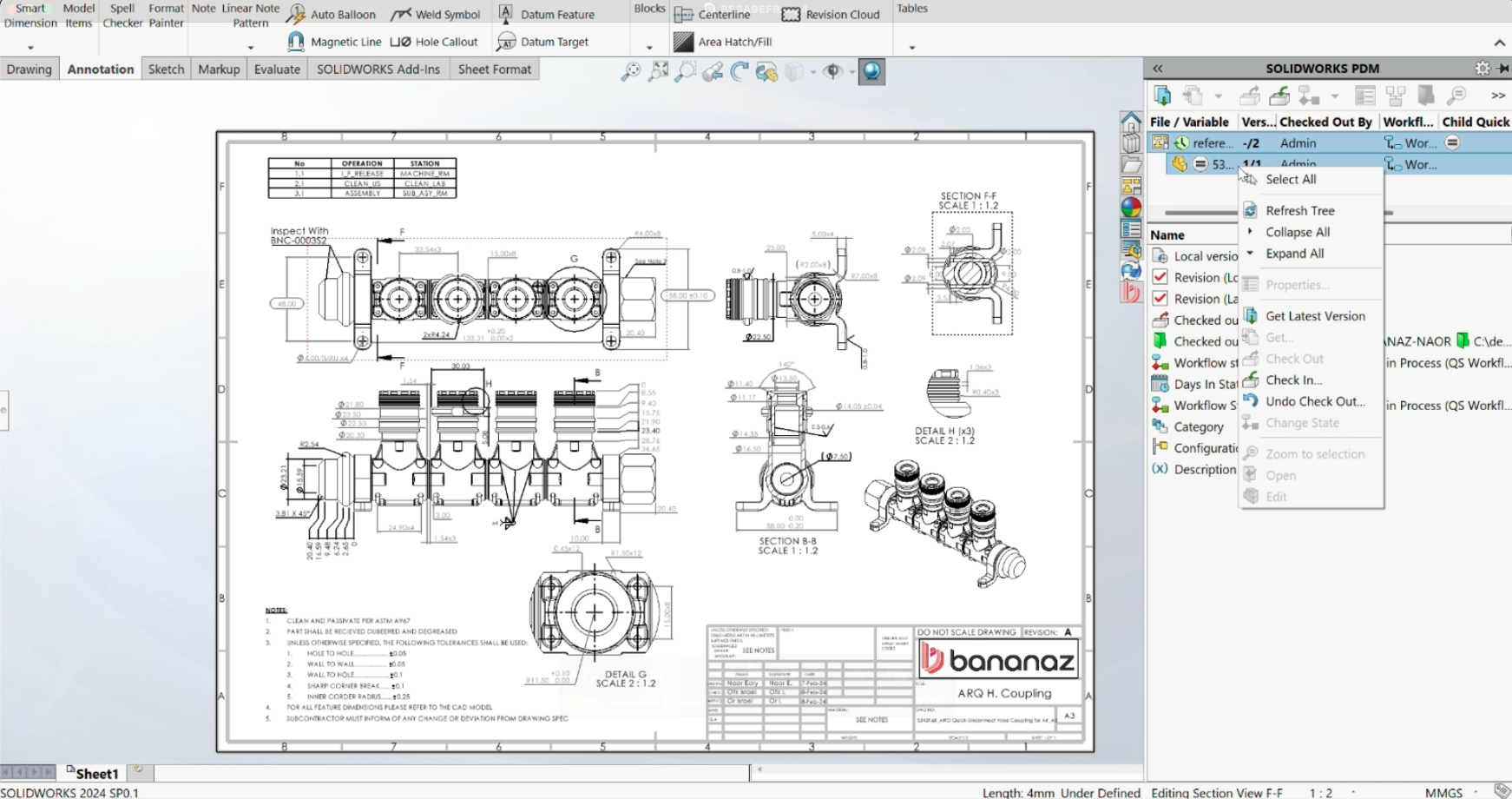This screenshot has height=799, width=1512.
Task: Open the Design Library task pane tab
Action: (1131, 142)
